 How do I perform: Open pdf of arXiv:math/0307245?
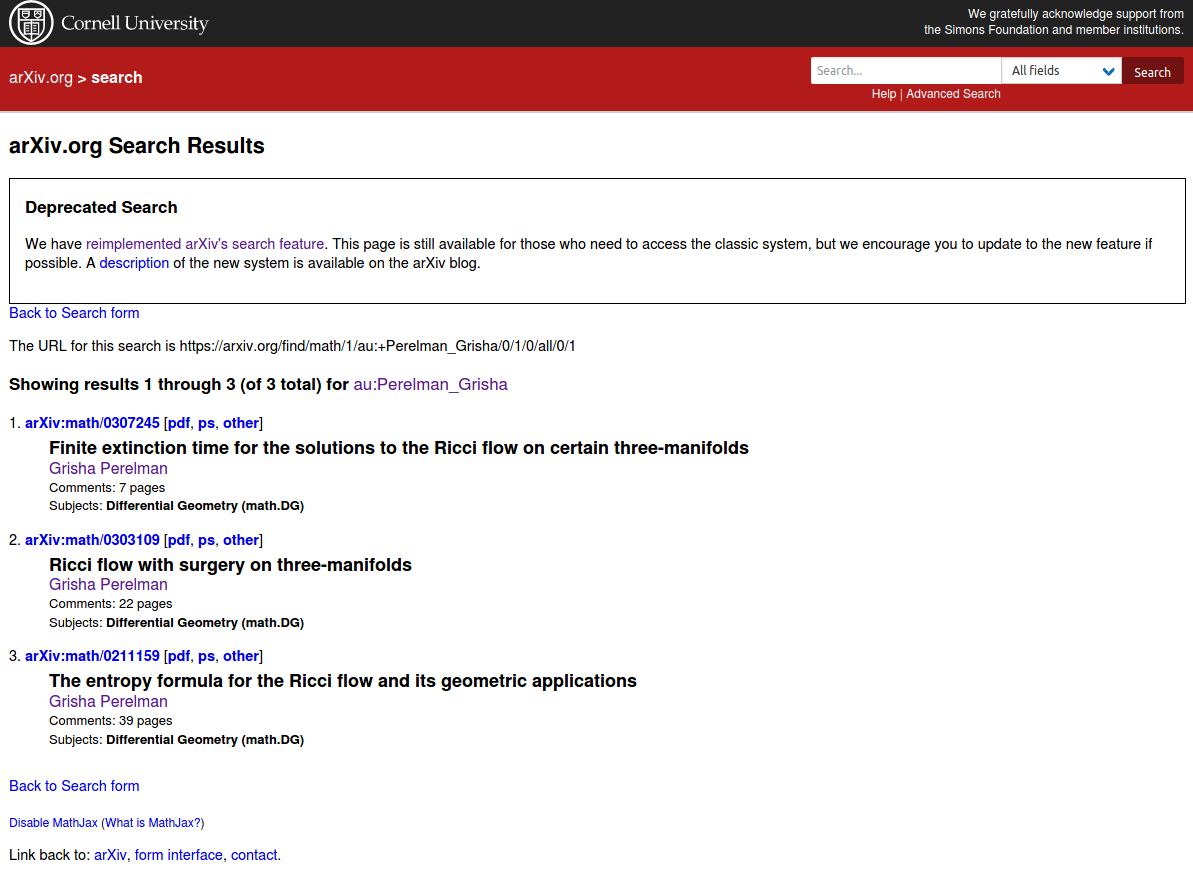tap(178, 423)
